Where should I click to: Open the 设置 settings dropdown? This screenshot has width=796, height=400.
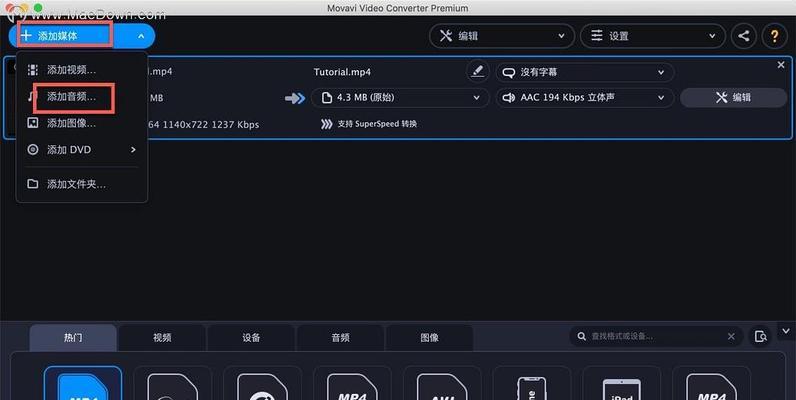click(653, 36)
